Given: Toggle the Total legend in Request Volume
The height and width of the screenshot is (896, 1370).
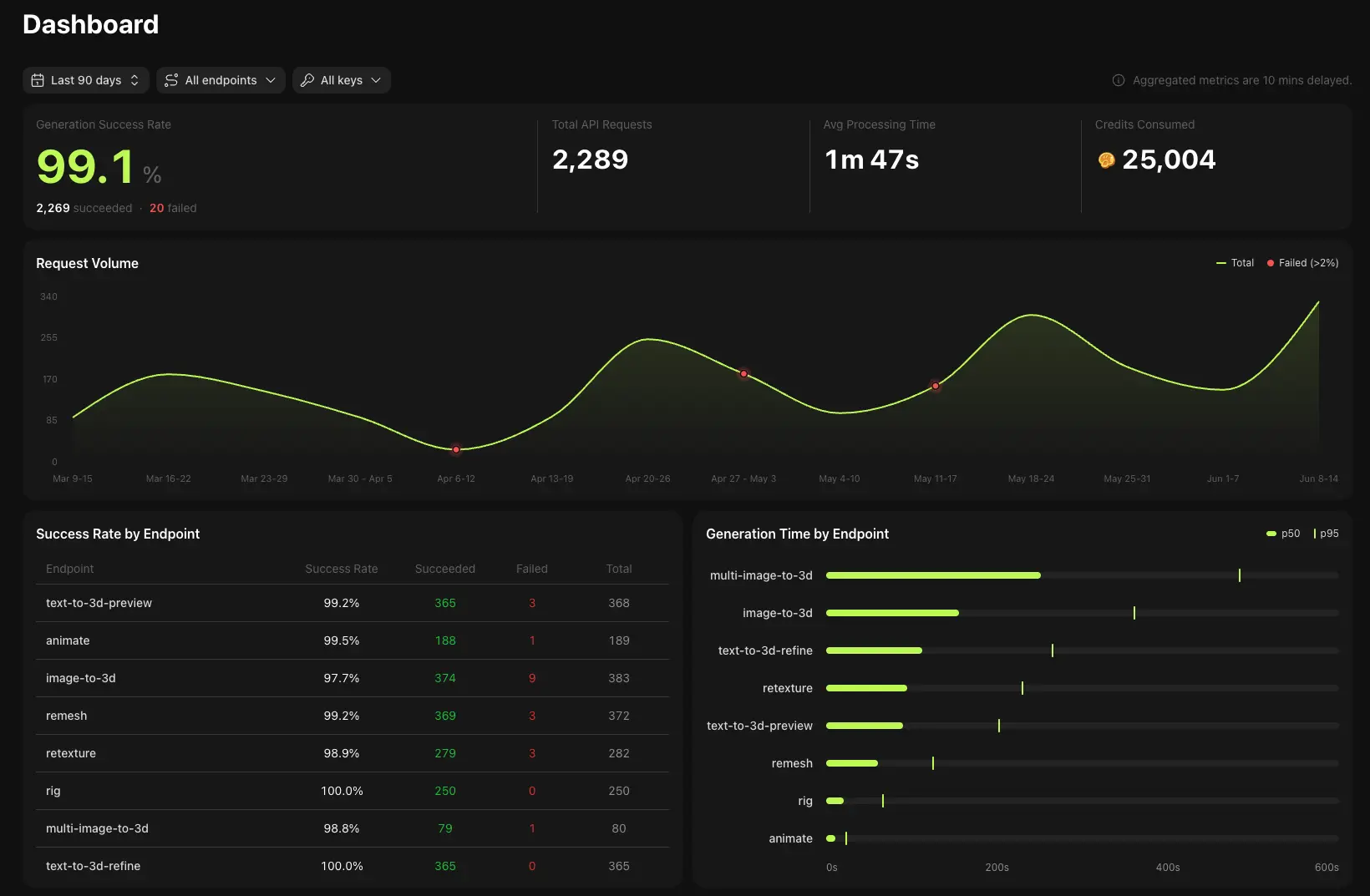Looking at the screenshot, I should pyautogui.click(x=1235, y=263).
